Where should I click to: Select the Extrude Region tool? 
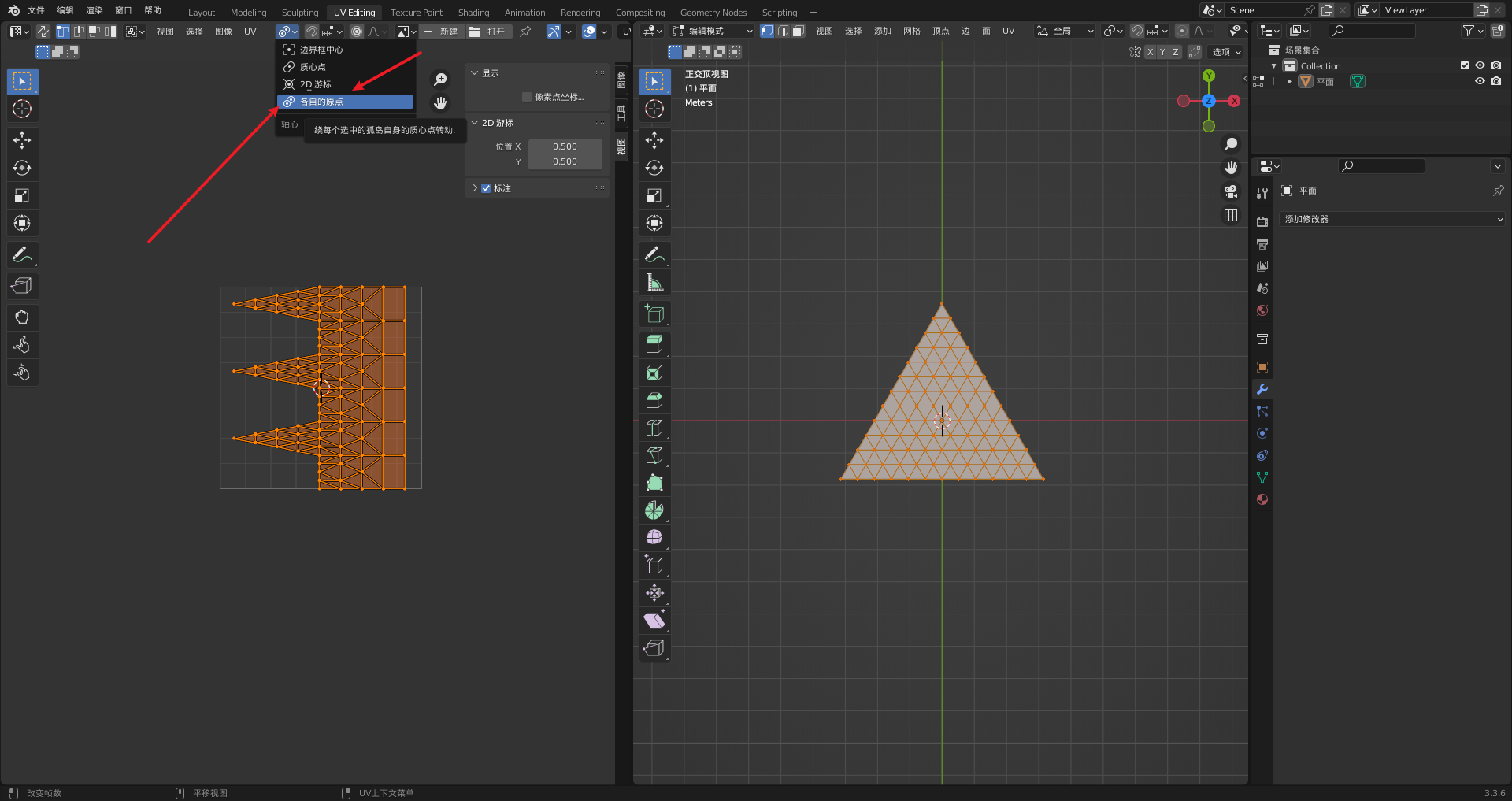pyautogui.click(x=654, y=345)
